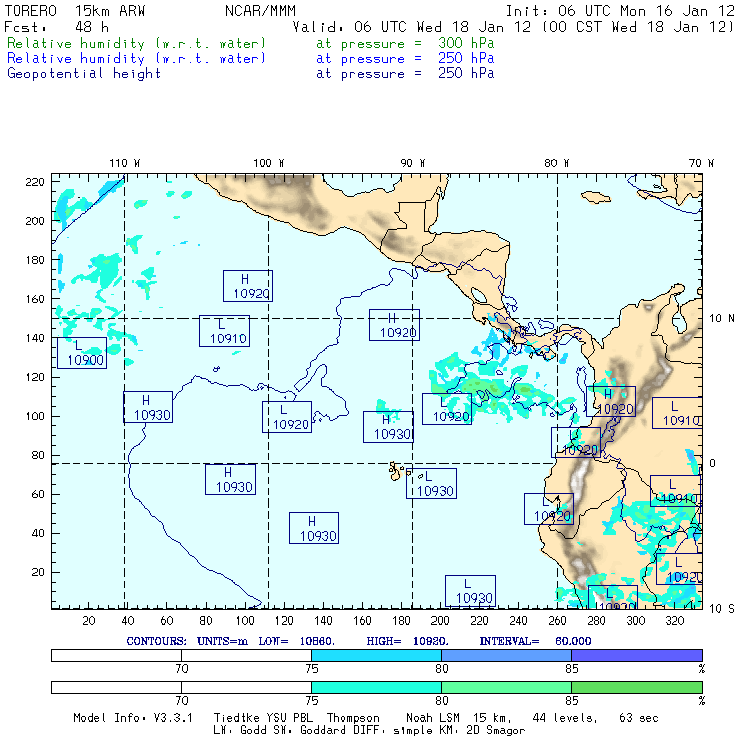Select the teal 75–80% swatch in lower color bar
740x740 pixels.
[x=376, y=687]
